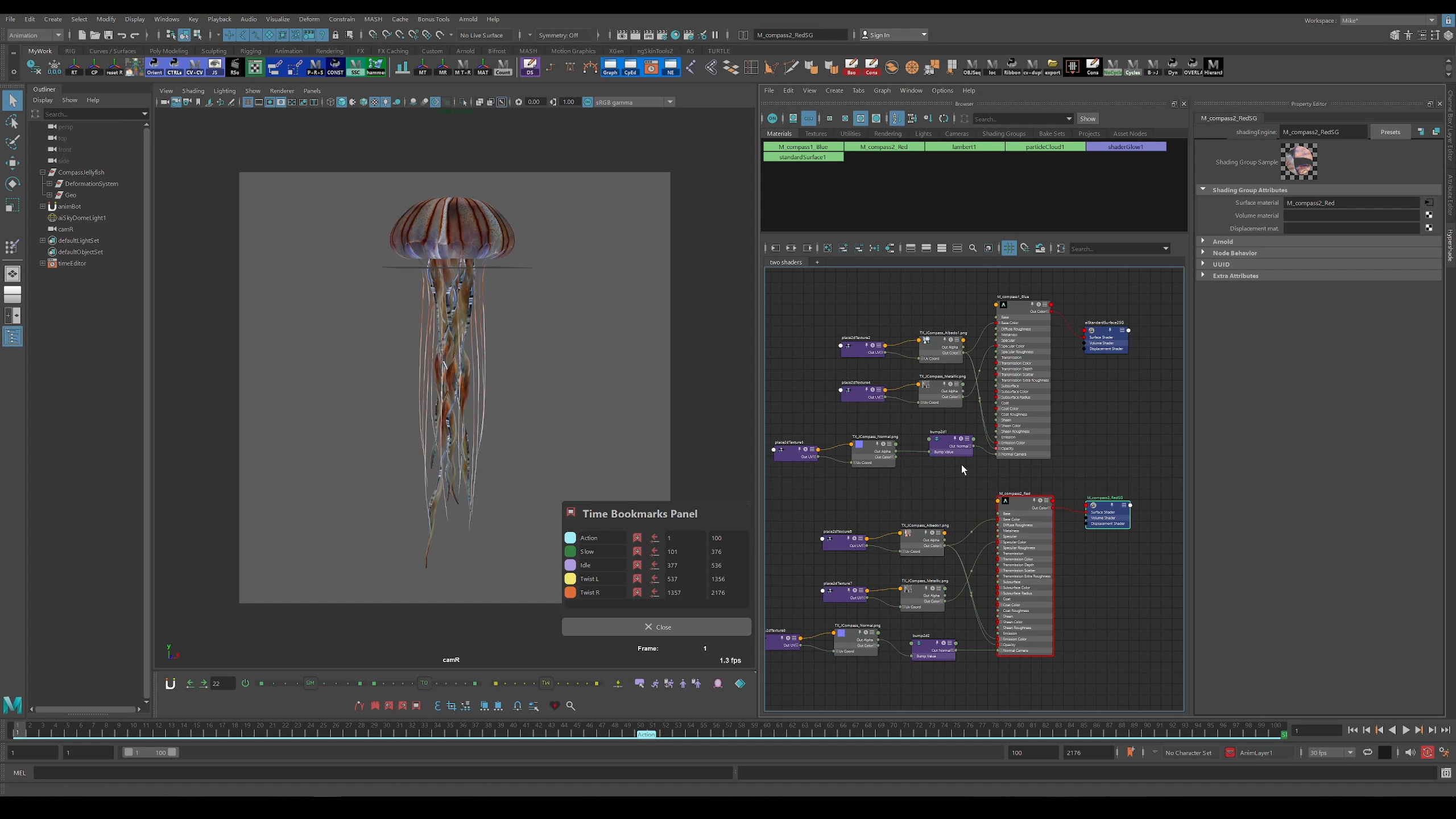Toggle lock icon in status line
Screen dimensions: 1456x819
coord(336,35)
